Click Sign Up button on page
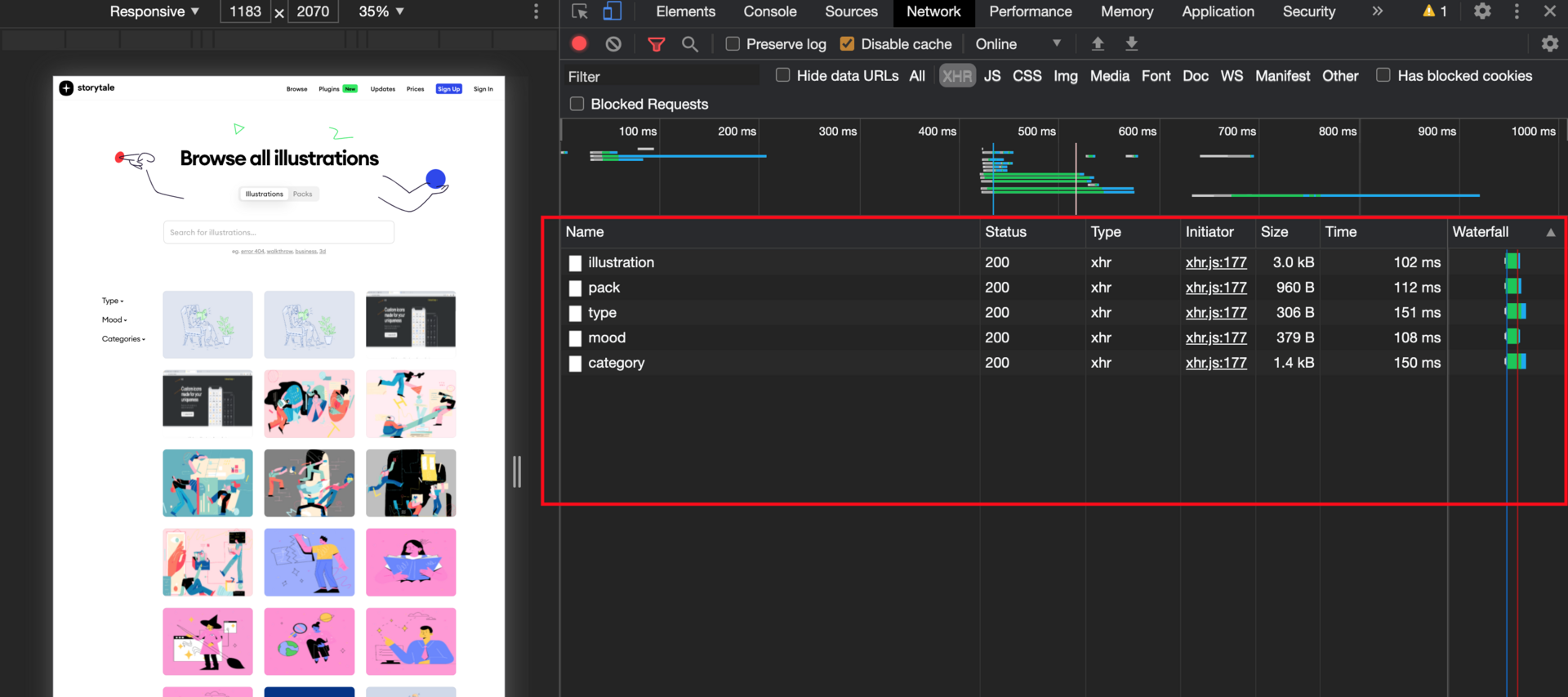Screen dimensions: 1568x697 (x=448, y=88)
